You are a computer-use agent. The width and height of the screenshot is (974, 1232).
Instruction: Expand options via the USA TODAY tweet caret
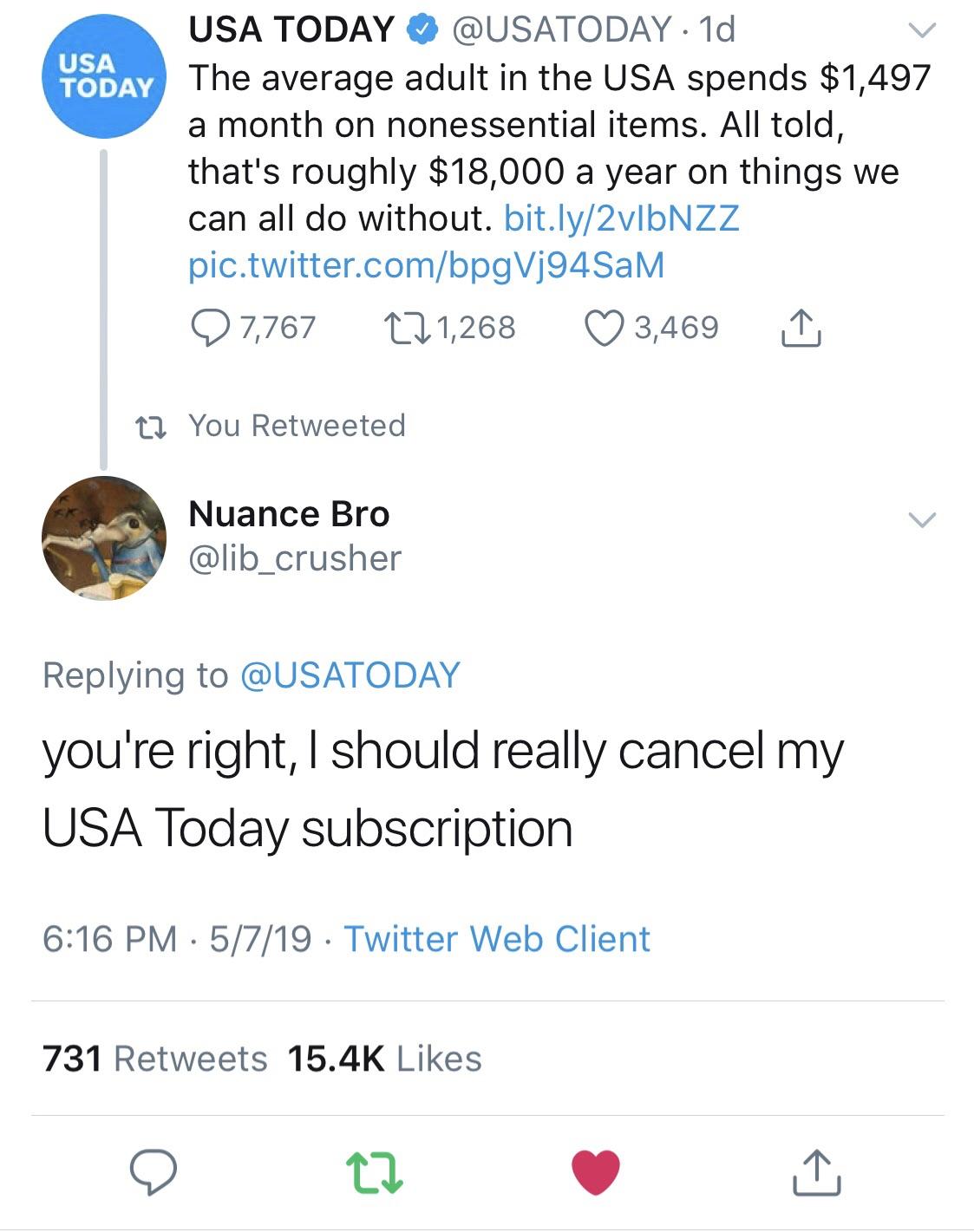[924, 29]
